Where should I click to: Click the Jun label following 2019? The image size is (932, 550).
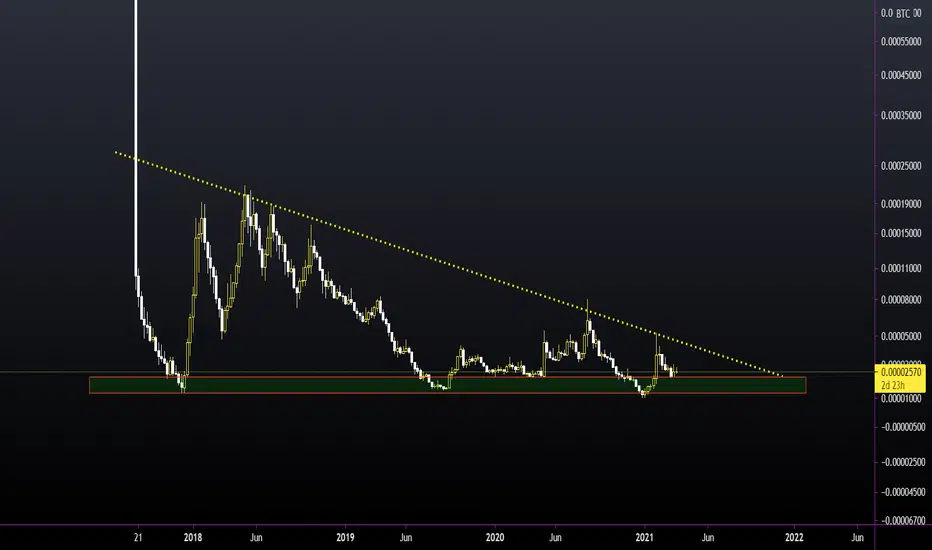405,538
